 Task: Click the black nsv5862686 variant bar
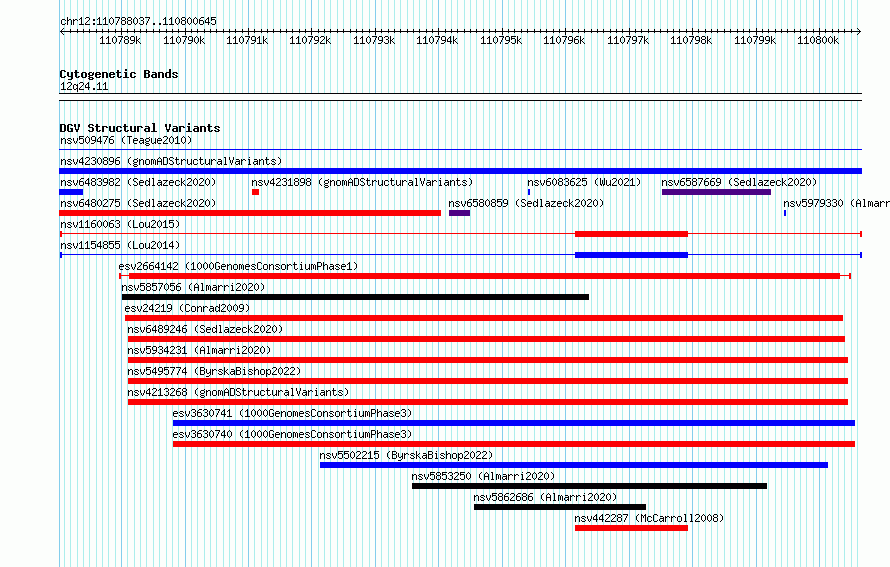(x=560, y=507)
